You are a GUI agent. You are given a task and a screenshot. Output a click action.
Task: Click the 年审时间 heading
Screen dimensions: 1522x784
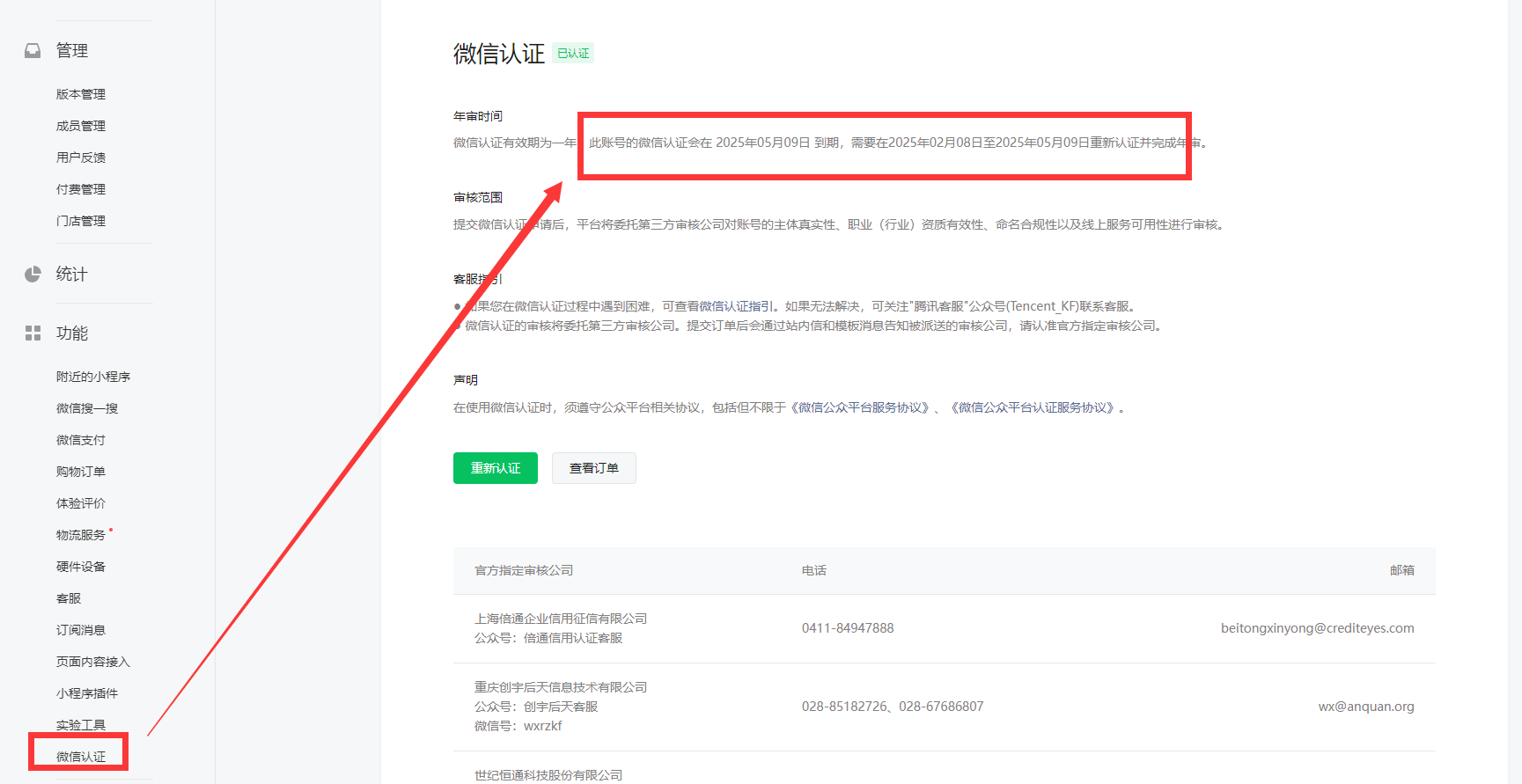tap(478, 116)
